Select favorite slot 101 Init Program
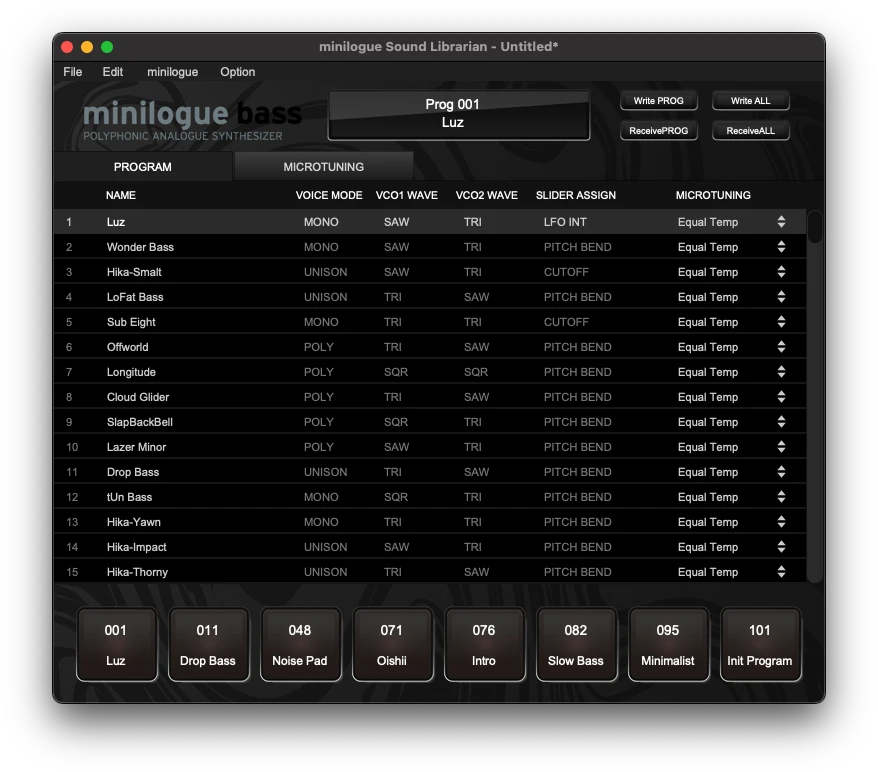878x772 pixels. (x=760, y=645)
